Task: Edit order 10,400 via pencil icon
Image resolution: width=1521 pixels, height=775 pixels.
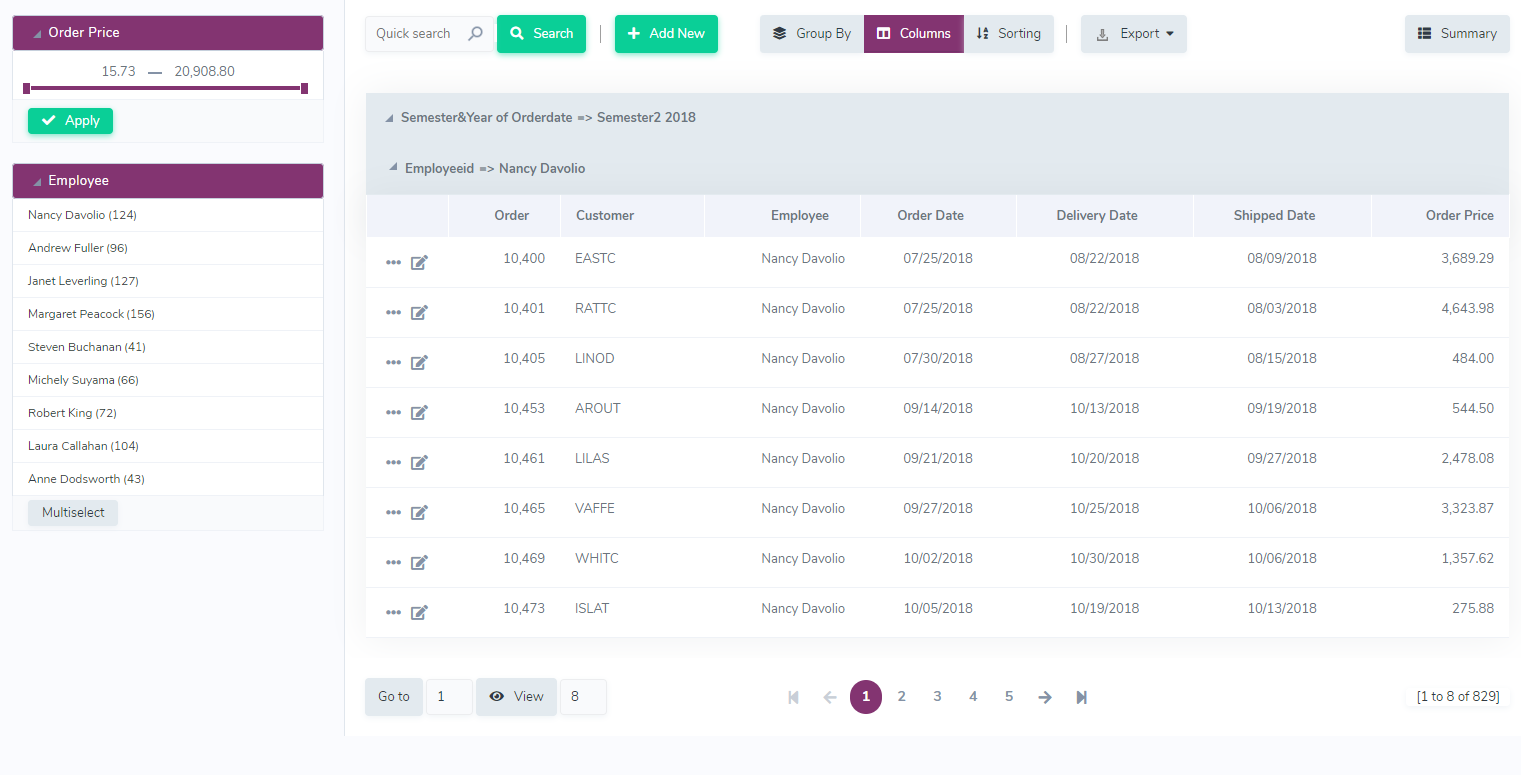Action: pos(420,262)
